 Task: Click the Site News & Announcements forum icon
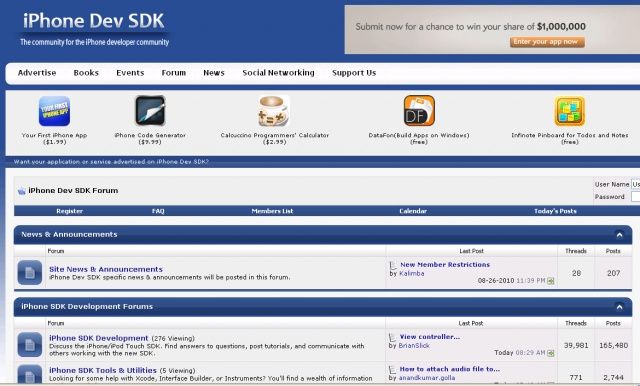29,273
